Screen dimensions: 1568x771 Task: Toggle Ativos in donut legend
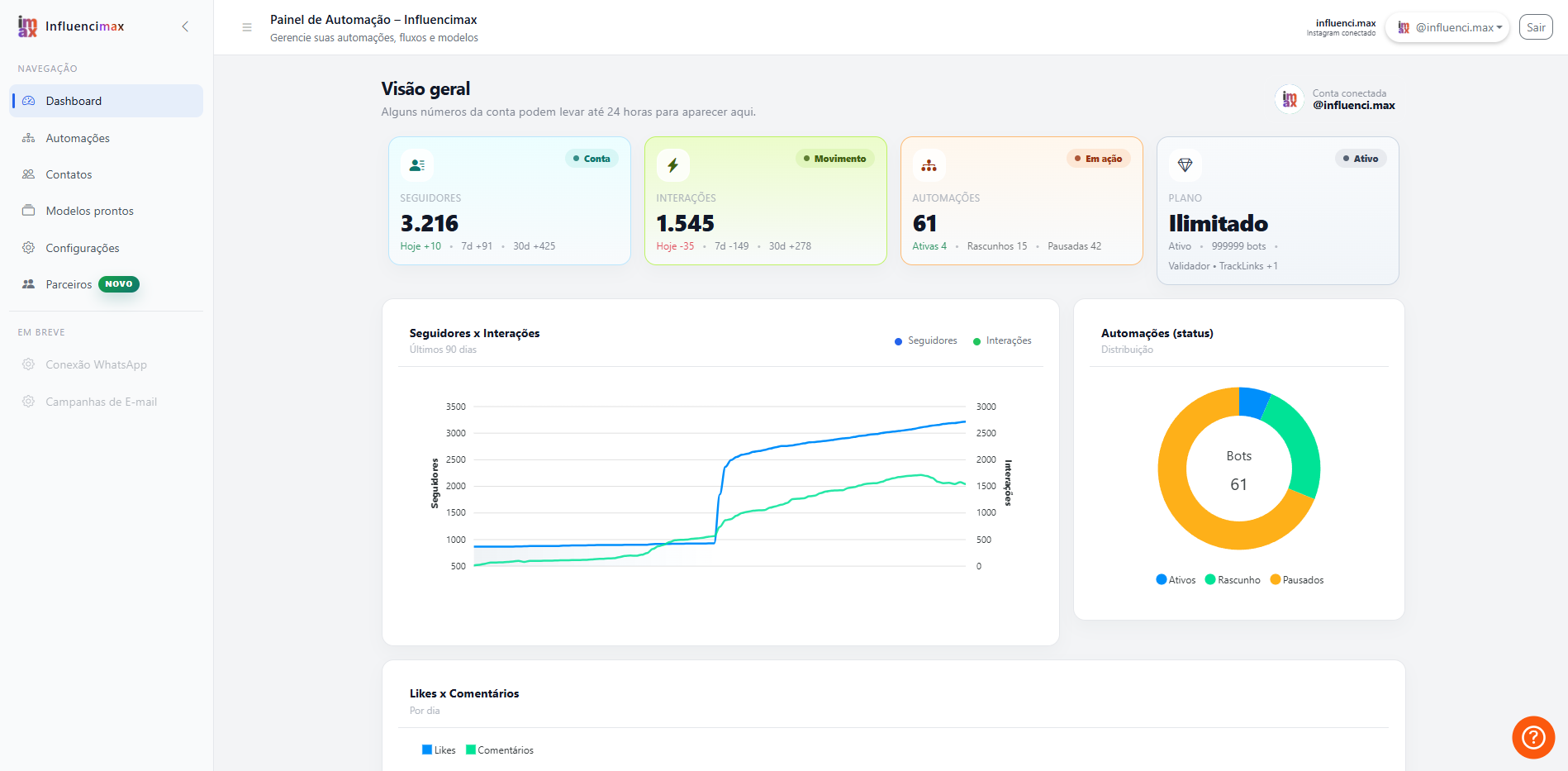point(1176,580)
